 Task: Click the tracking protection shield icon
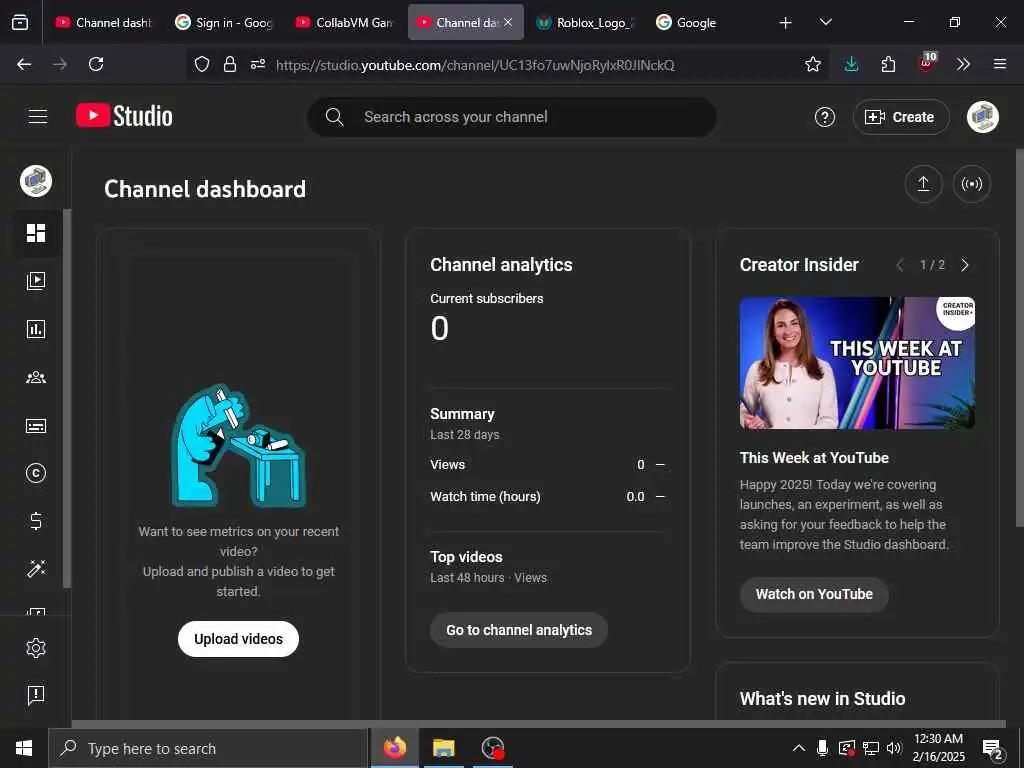(202, 64)
